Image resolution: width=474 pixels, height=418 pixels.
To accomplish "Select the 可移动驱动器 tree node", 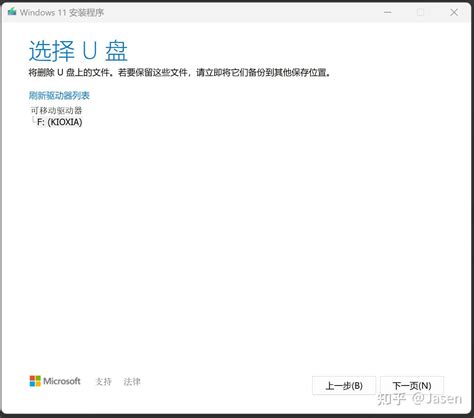I will point(56,110).
